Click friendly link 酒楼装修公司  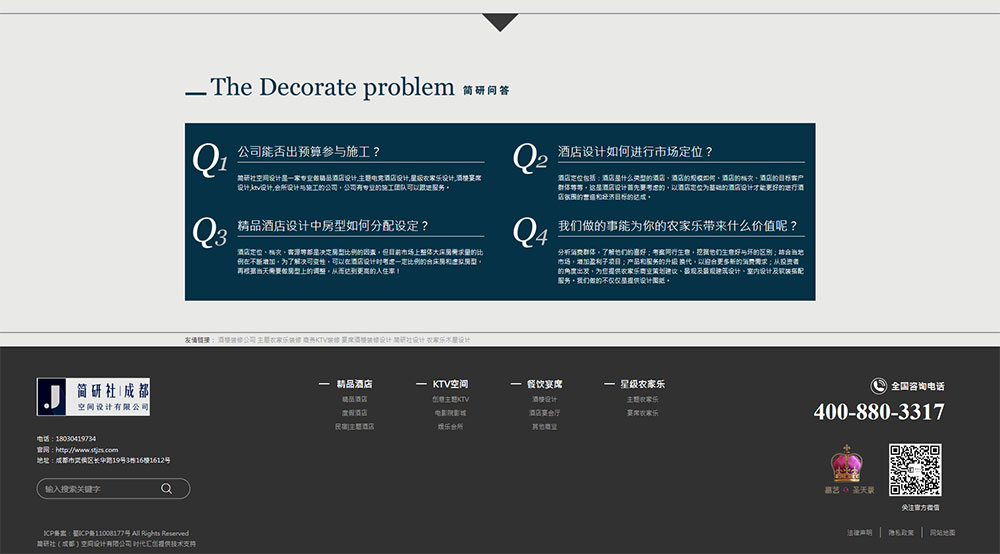point(237,340)
